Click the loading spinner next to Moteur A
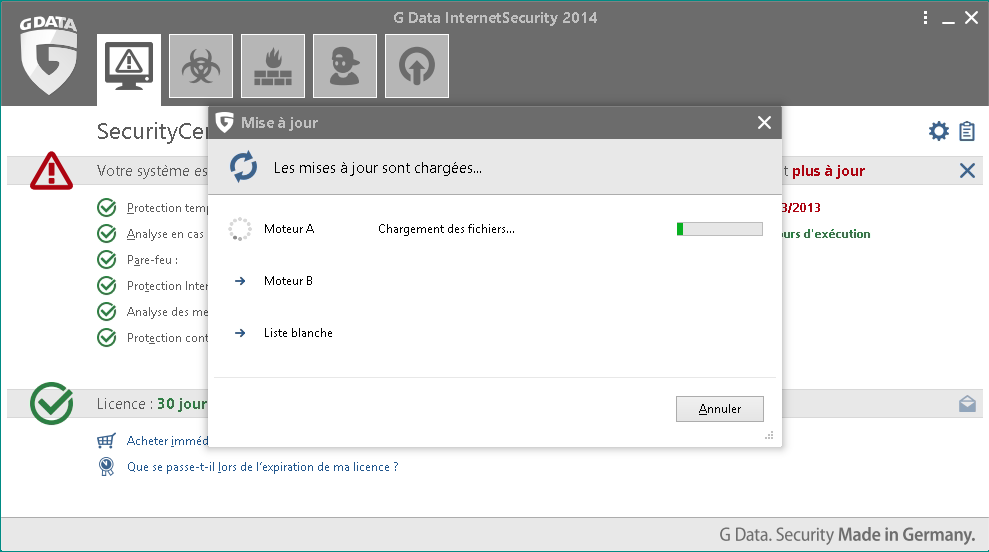 (240, 229)
